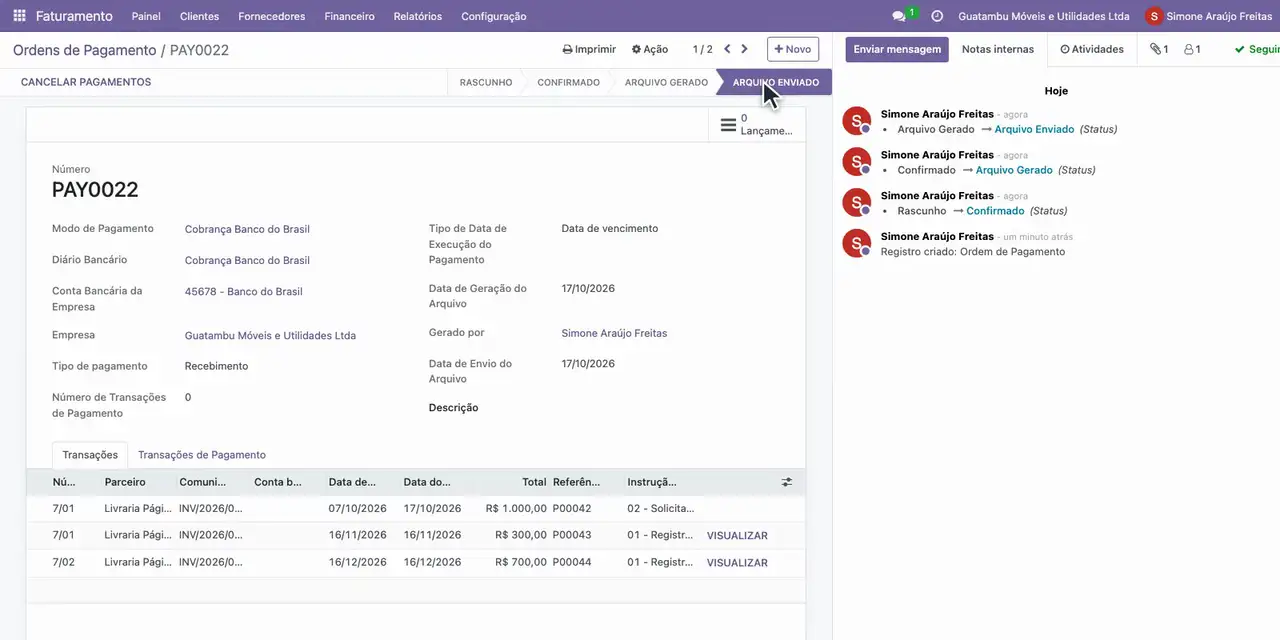The width and height of the screenshot is (1280, 640).
Task: Open the Ação actions dropdown
Action: tap(650, 49)
